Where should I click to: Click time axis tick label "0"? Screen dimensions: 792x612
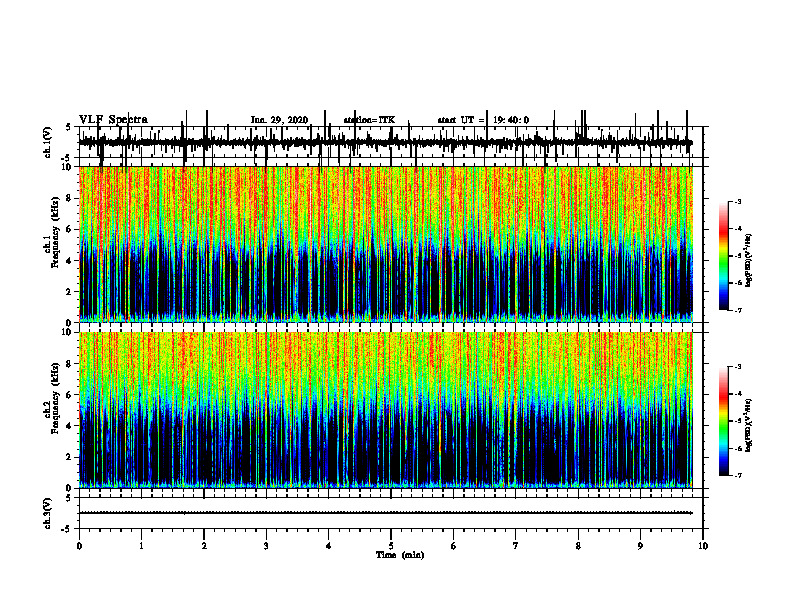79,546
